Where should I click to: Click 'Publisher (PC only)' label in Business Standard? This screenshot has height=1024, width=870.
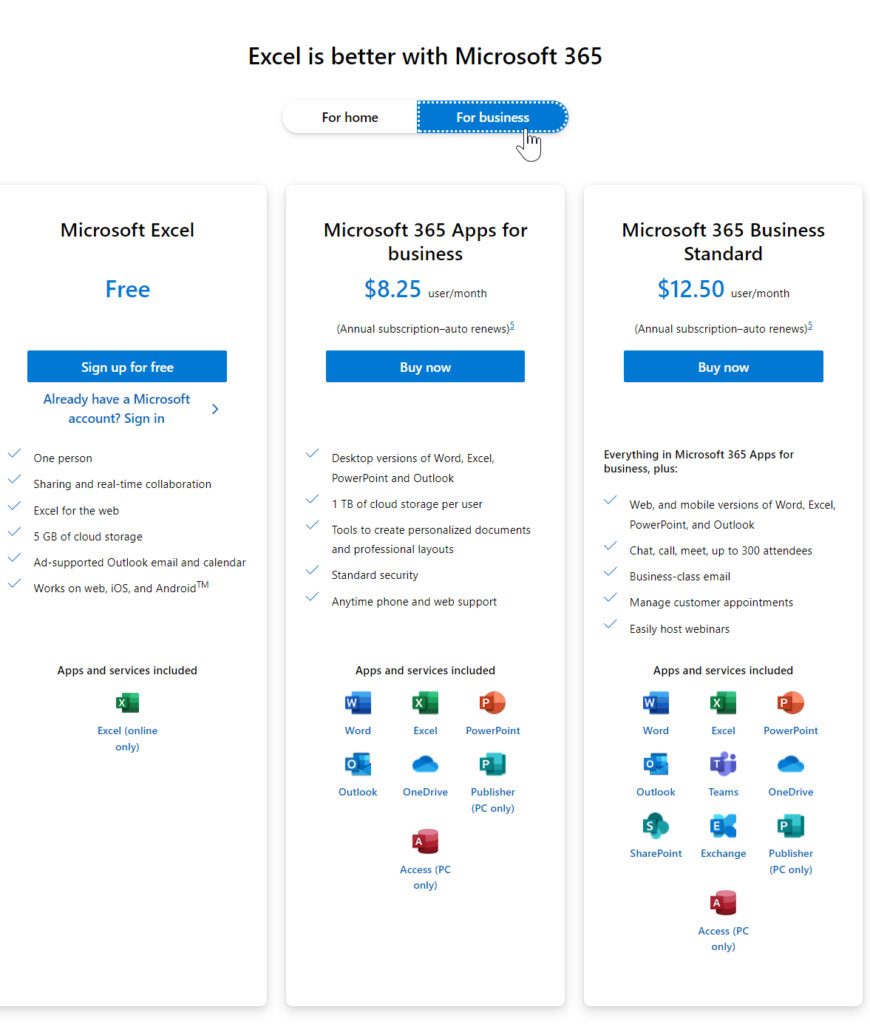pos(790,861)
